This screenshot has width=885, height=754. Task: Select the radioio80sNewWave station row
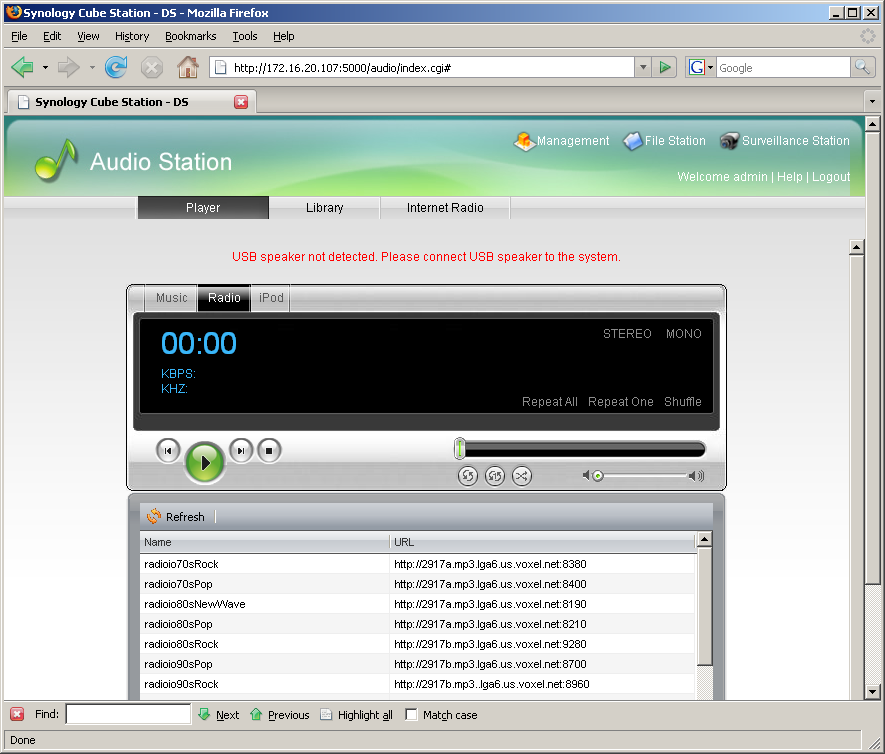click(417, 604)
